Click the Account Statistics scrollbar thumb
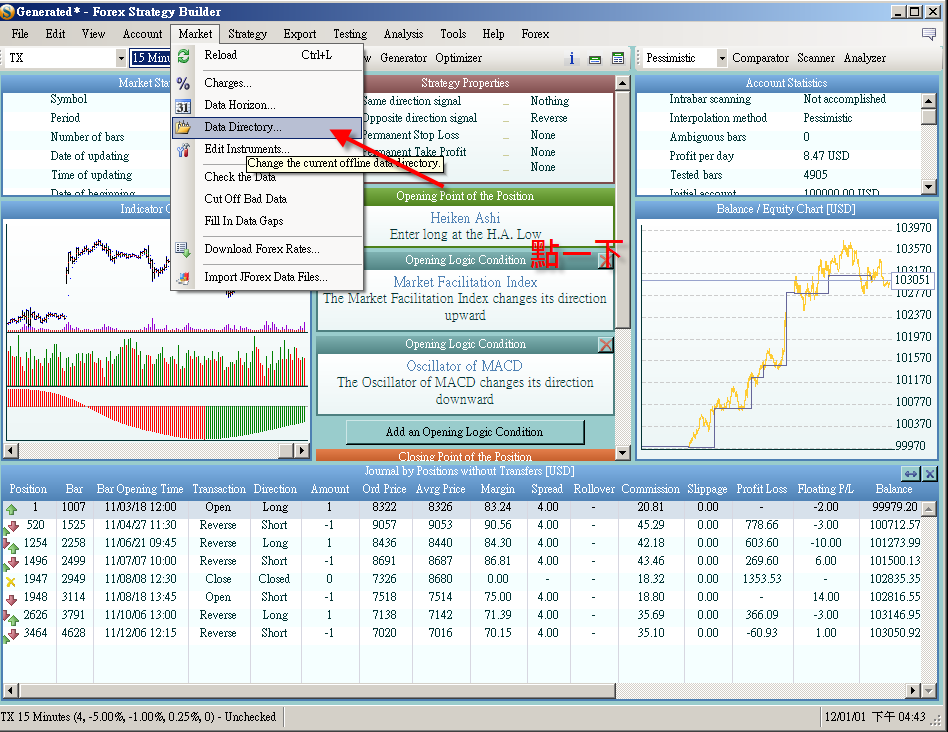Screen dimensions: 948x732 (x=929, y=116)
